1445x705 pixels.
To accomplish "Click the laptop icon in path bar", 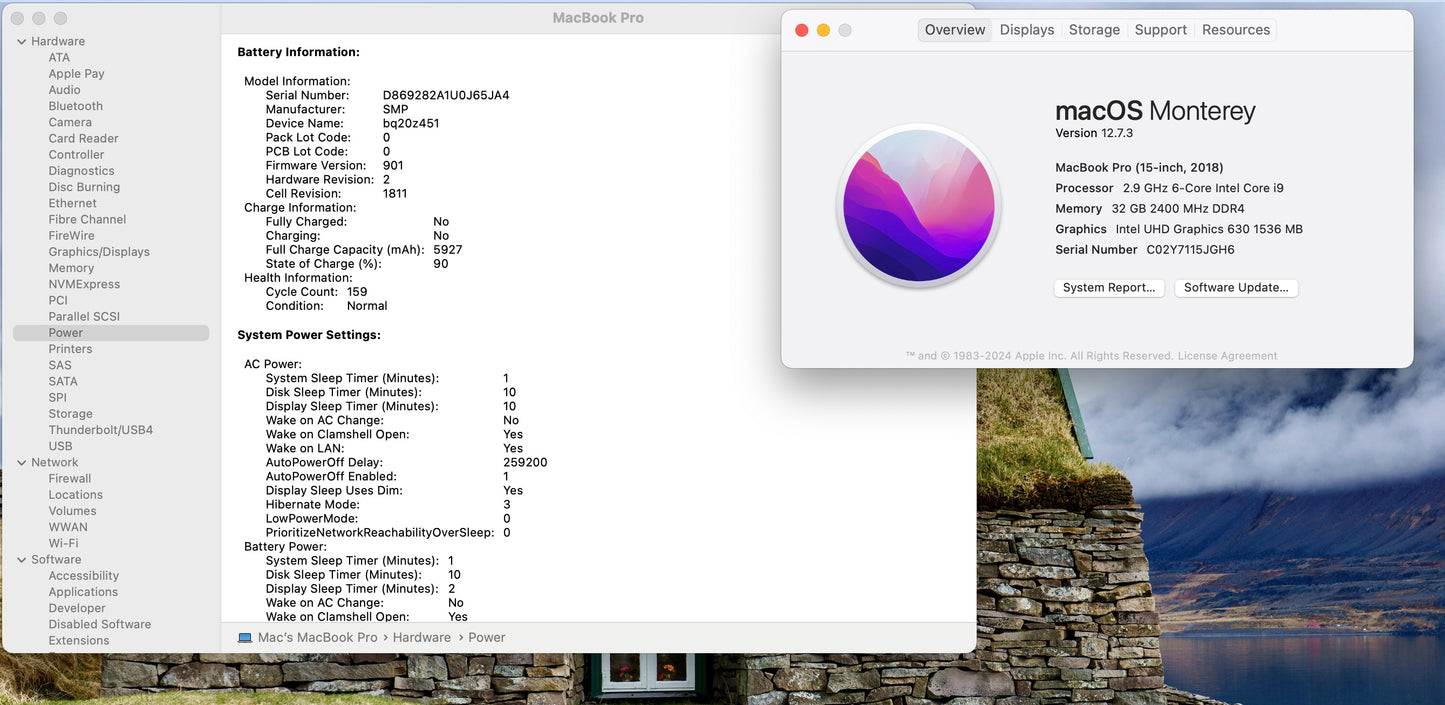I will 245,638.
